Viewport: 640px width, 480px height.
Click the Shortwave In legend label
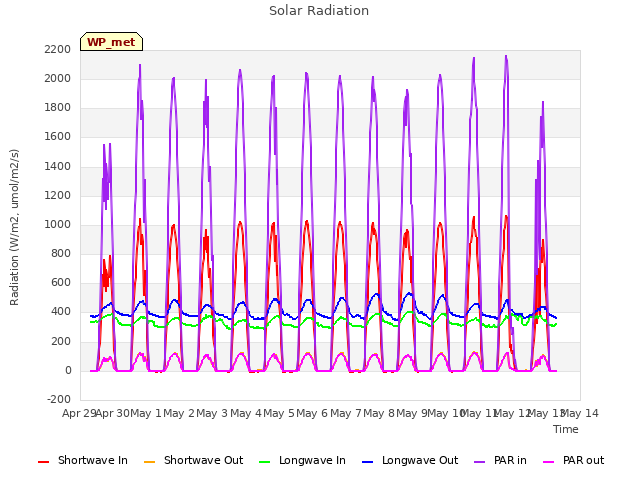(93, 460)
